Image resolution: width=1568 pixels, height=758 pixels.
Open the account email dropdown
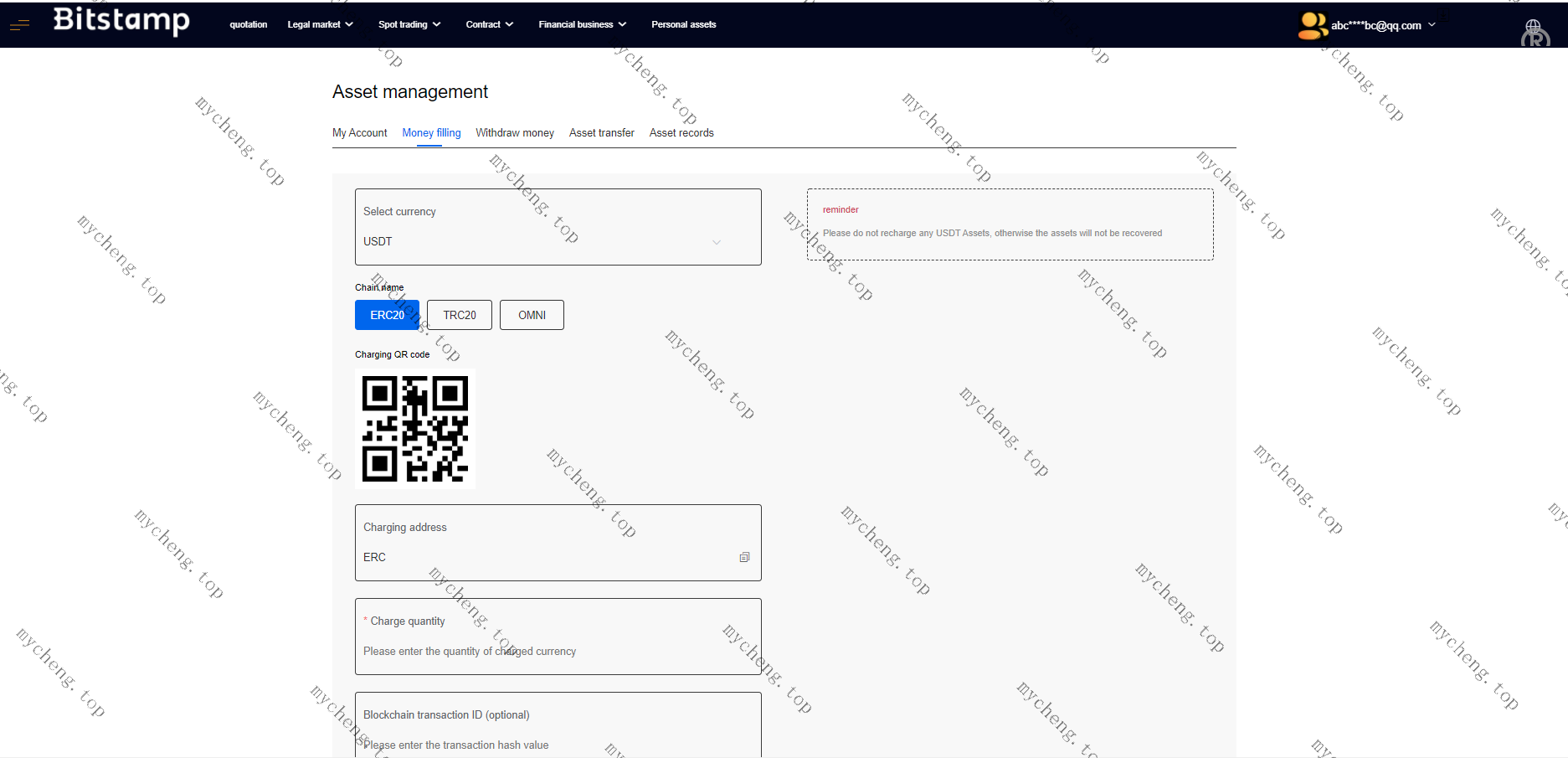1383,25
